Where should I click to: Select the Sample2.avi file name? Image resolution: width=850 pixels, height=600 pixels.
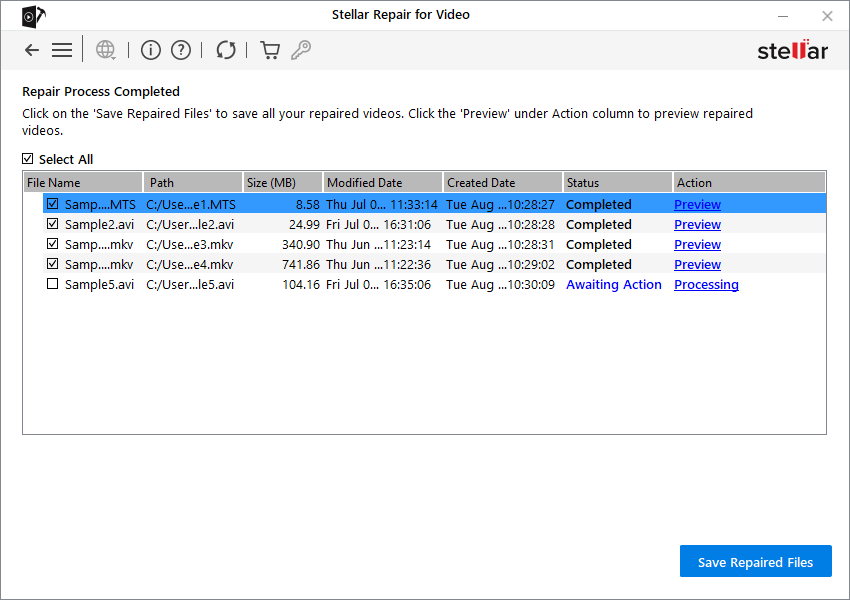pyautogui.click(x=99, y=224)
